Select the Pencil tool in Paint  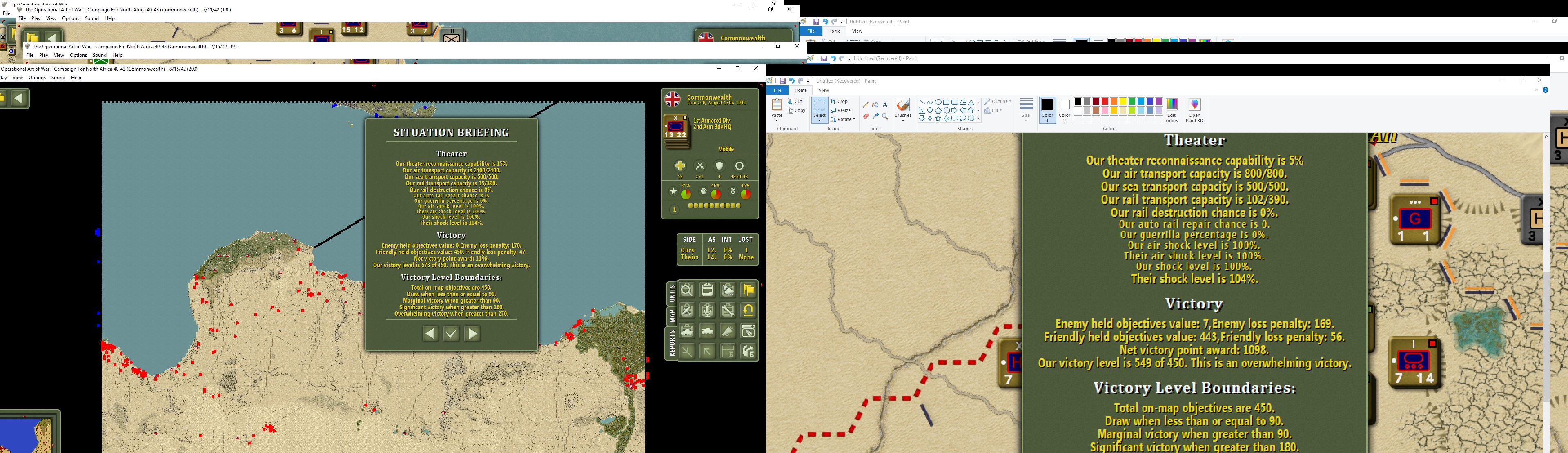866,105
